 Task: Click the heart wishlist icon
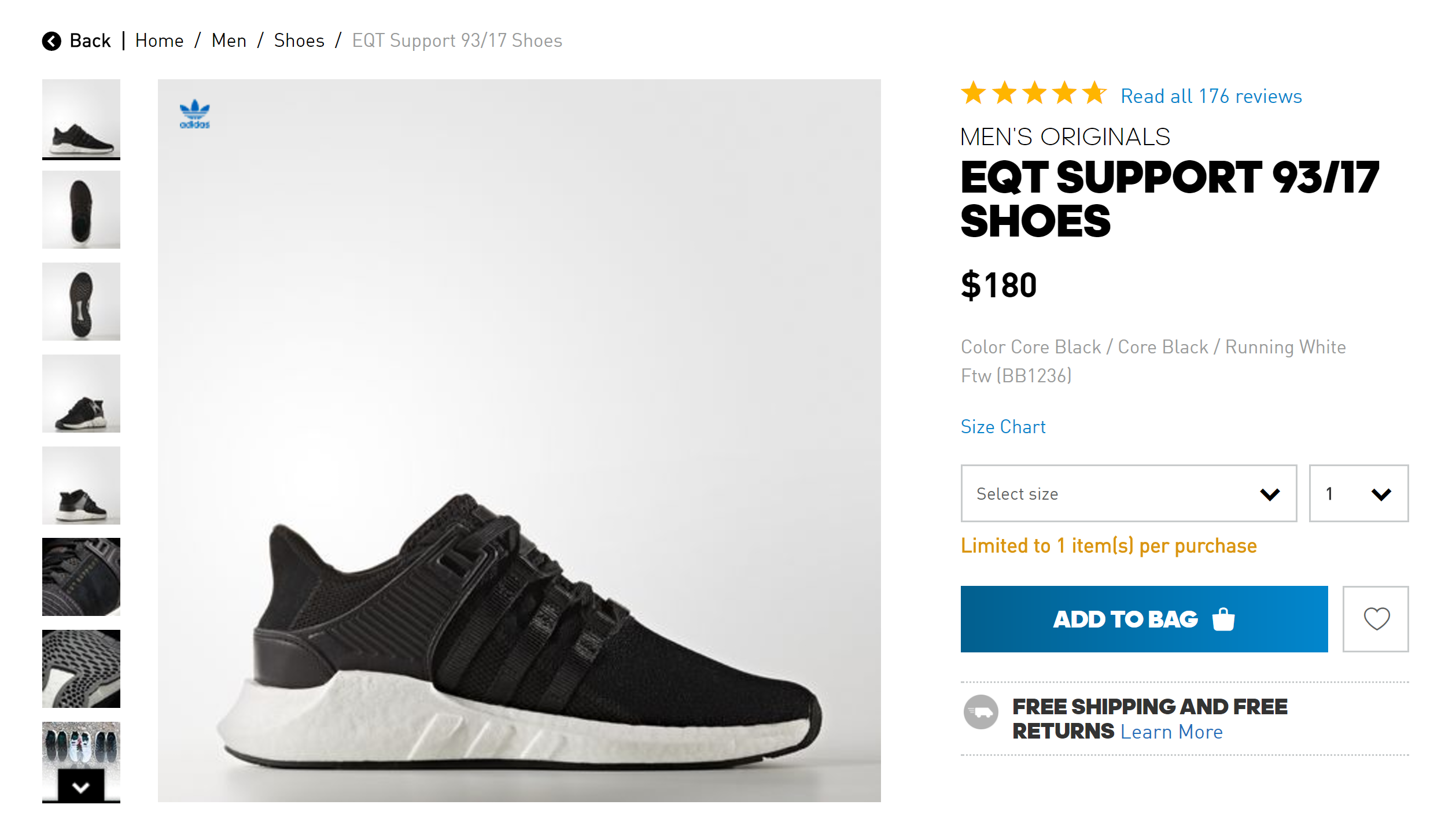click(1376, 619)
